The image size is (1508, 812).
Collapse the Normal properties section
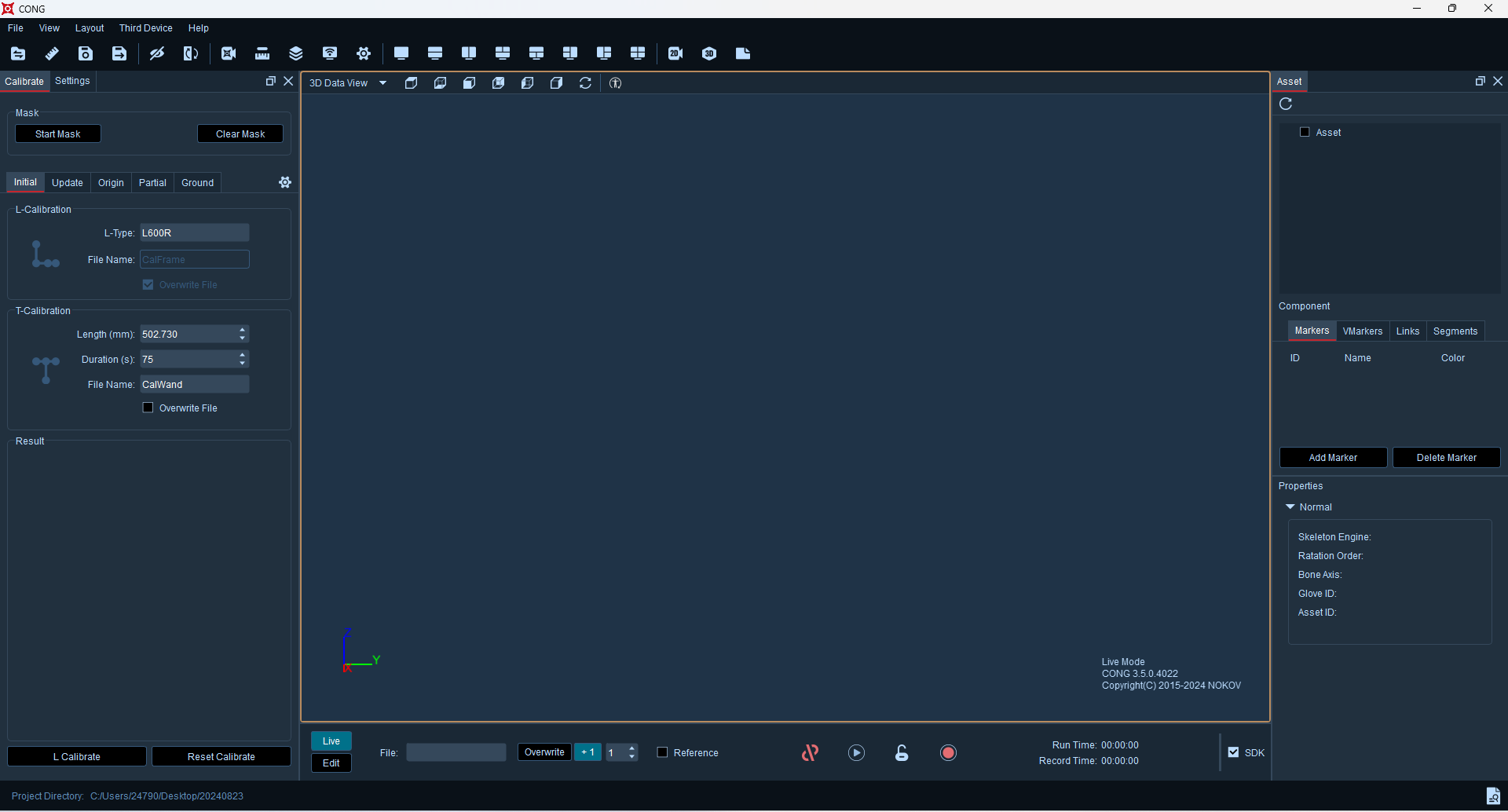1290,507
